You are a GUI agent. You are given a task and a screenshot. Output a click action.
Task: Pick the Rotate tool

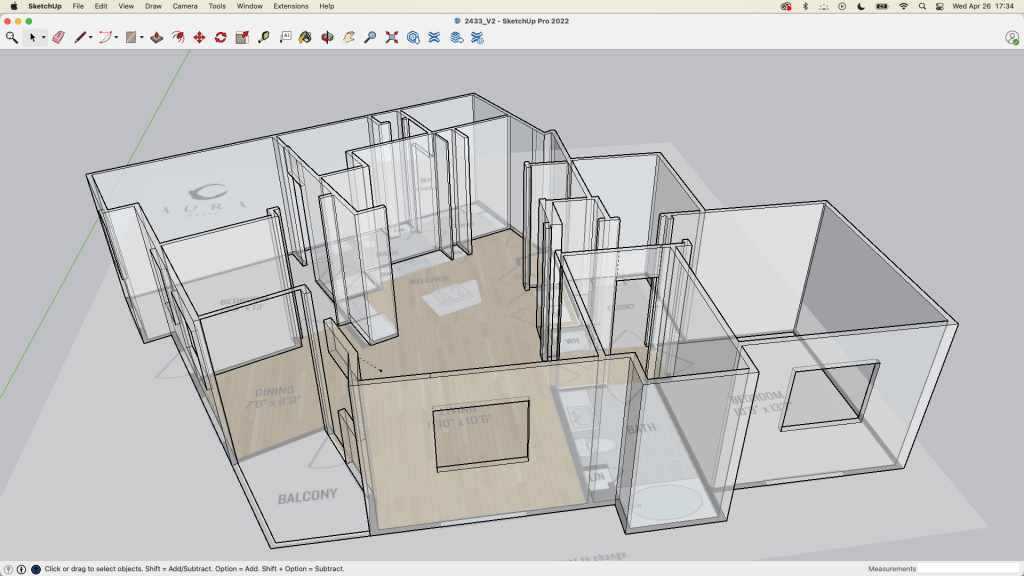pos(220,37)
